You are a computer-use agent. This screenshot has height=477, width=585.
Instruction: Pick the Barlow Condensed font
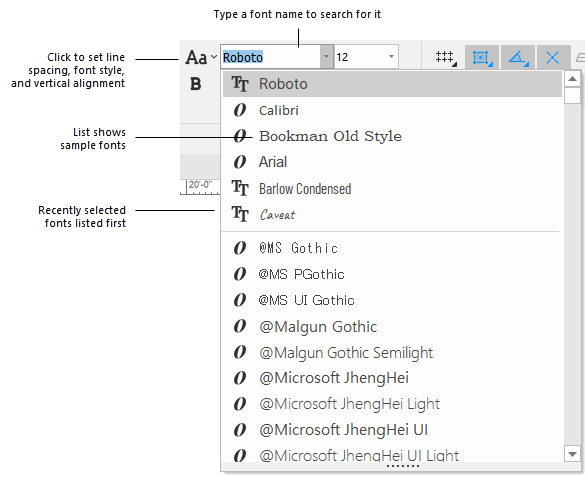point(392,189)
